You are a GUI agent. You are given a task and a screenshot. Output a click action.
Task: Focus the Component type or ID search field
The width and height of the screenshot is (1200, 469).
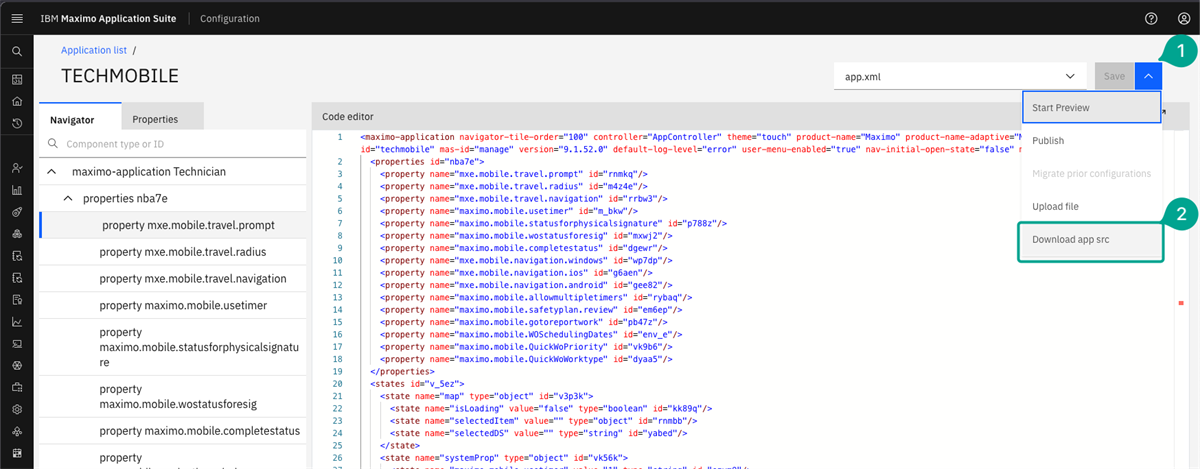pyautogui.click(x=172, y=144)
